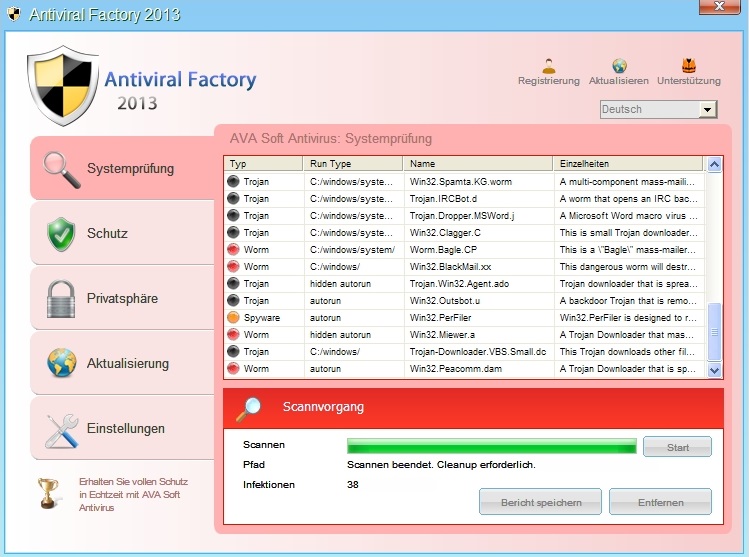
Task: Click the green scan progress bar
Action: coord(490,447)
